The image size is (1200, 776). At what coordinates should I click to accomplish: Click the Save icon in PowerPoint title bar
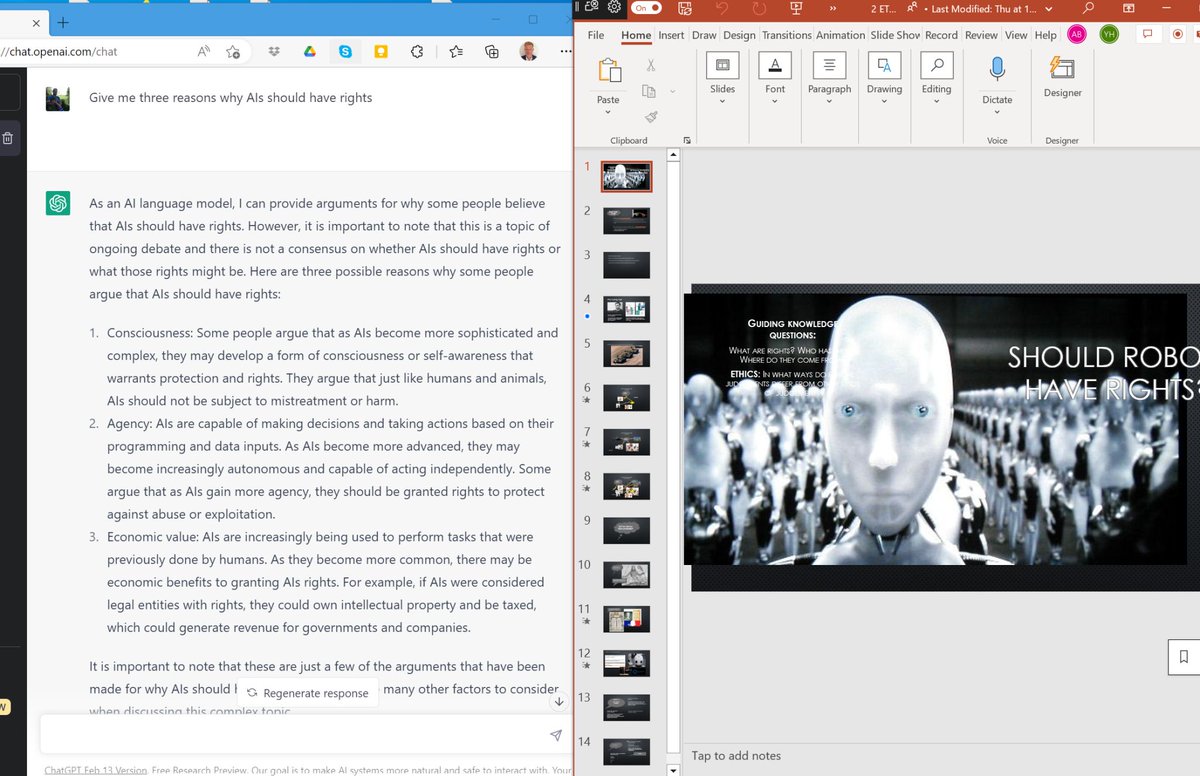tap(685, 8)
